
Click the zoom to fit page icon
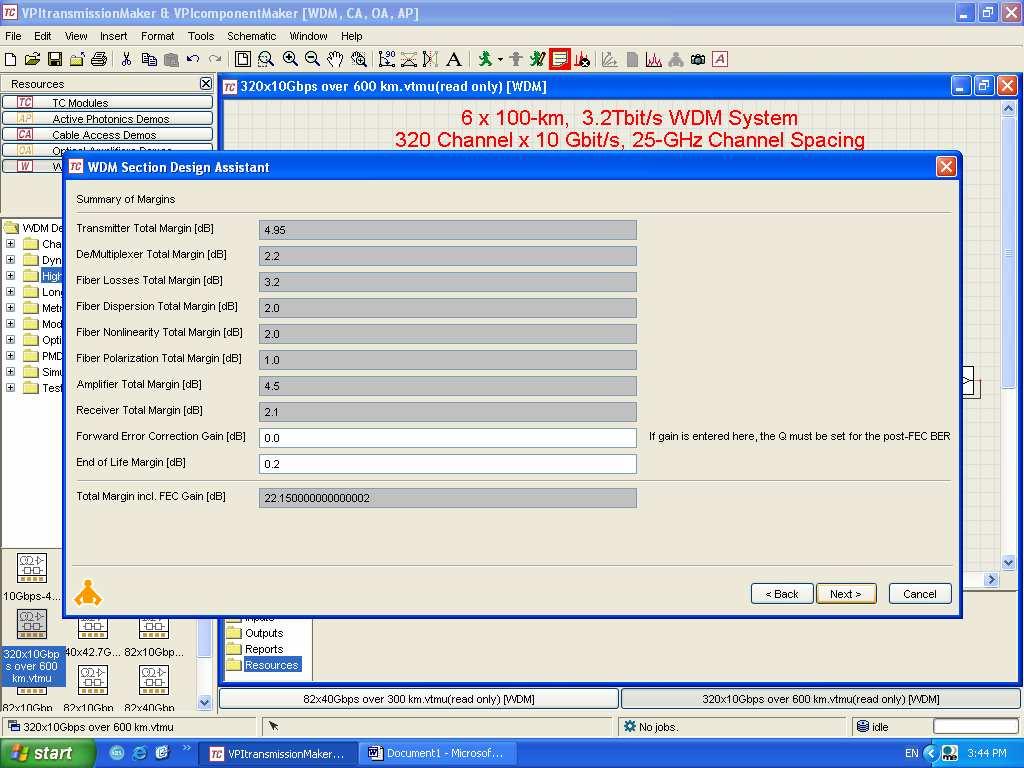point(242,59)
